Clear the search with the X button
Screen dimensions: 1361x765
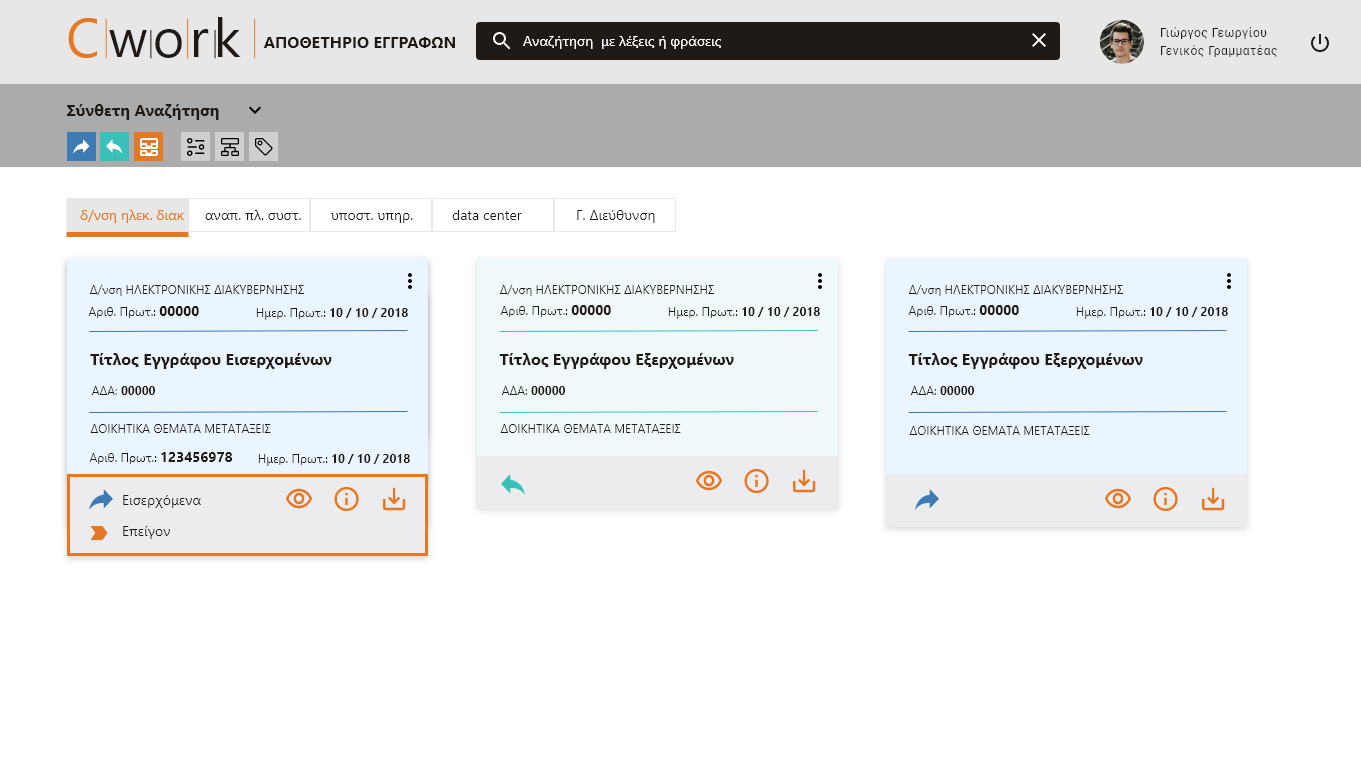[1039, 41]
